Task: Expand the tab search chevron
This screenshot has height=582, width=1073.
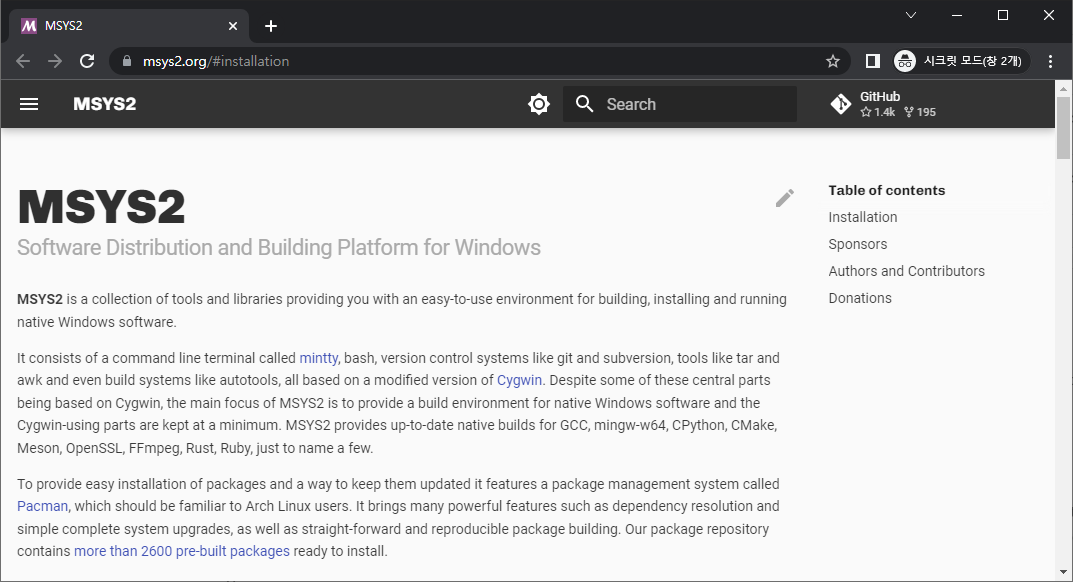Action: click(911, 15)
